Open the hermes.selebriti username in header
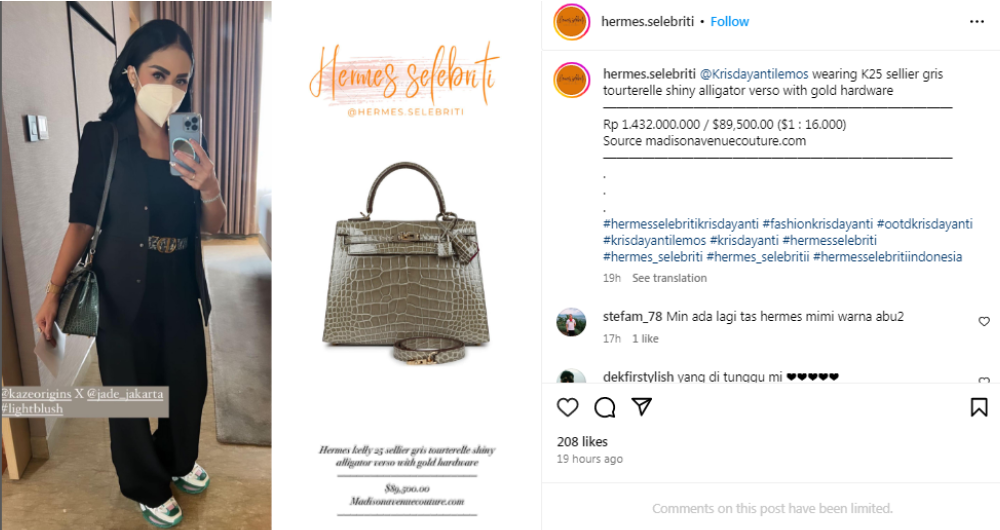Viewport: 1000px width, 530px height. tap(647, 22)
